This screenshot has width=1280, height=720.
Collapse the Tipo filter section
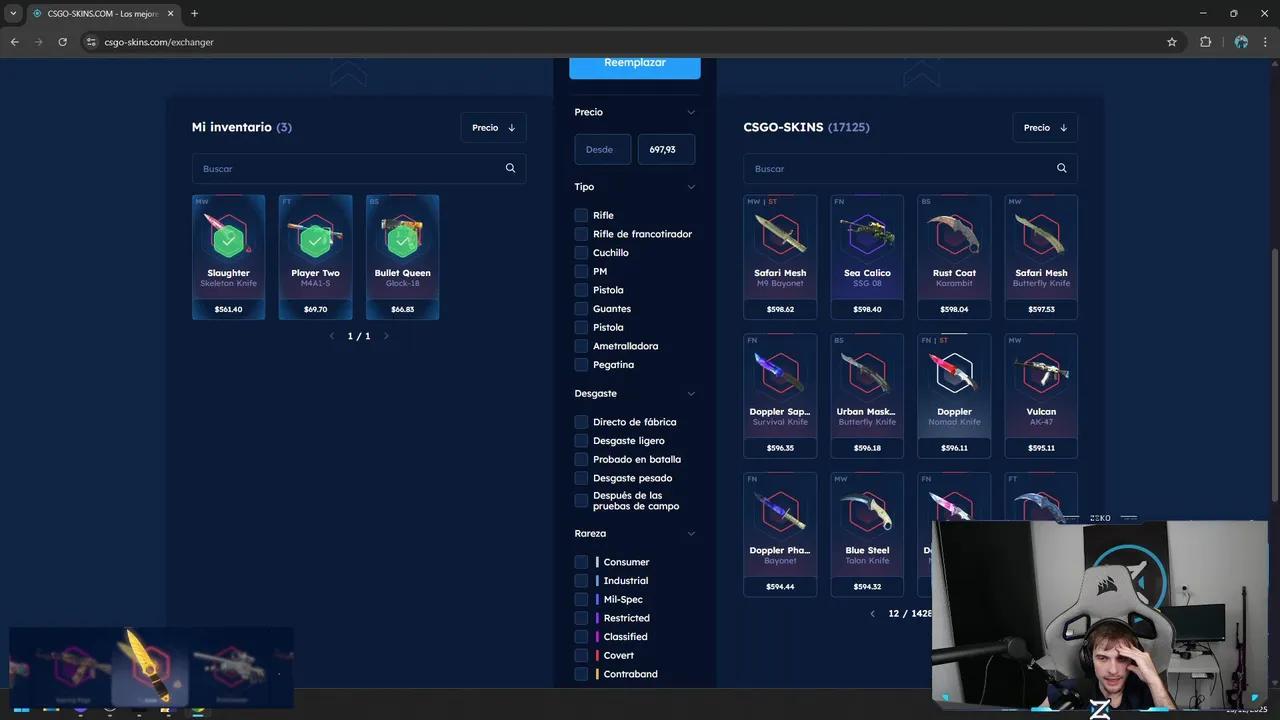(x=690, y=187)
